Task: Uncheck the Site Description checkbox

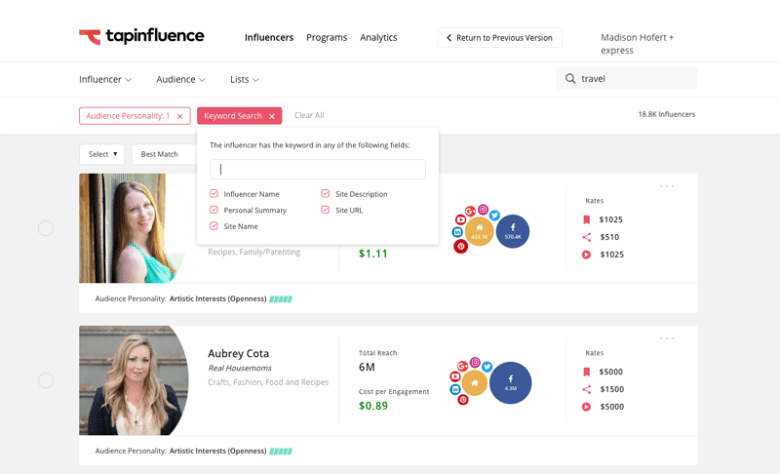Action: tap(325, 193)
